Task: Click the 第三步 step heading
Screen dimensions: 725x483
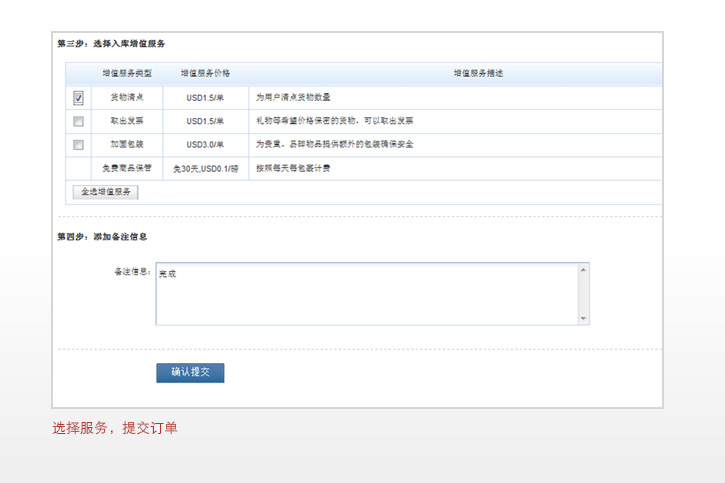Action: [x=111, y=44]
